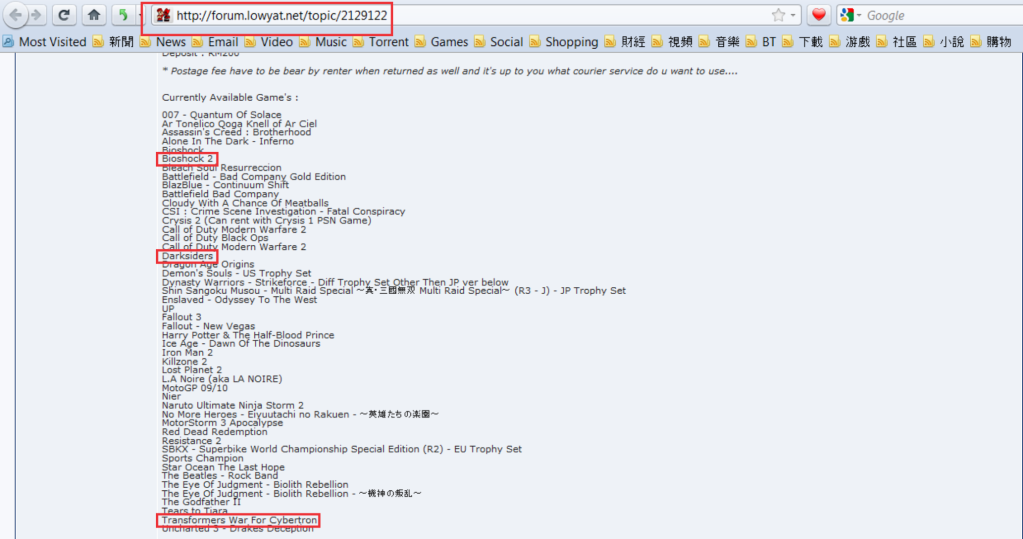Image resolution: width=1023 pixels, height=539 pixels.
Task: Open the Shopping bookmarks folder
Action: tap(563, 42)
